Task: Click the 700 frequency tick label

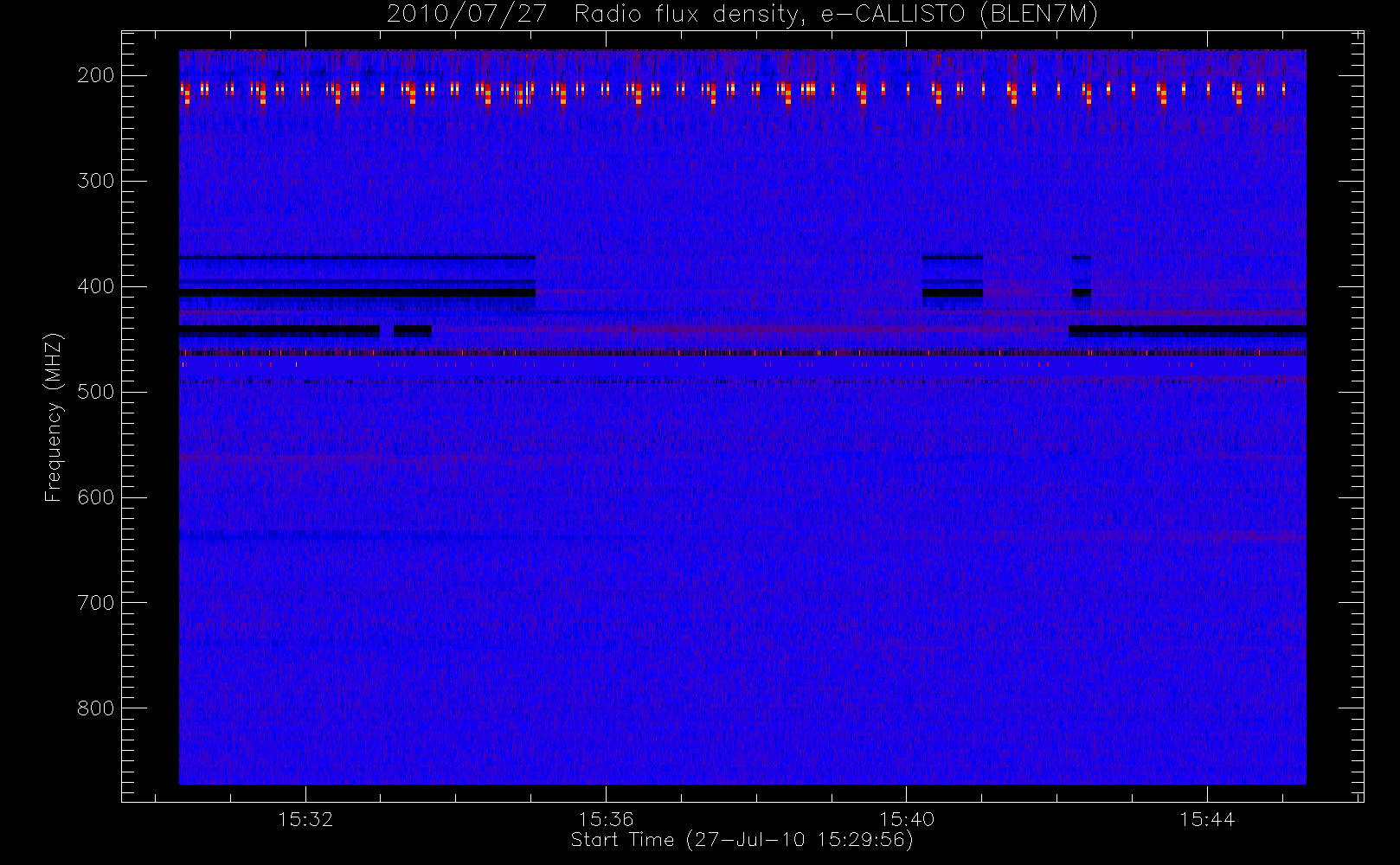Action: point(95,603)
